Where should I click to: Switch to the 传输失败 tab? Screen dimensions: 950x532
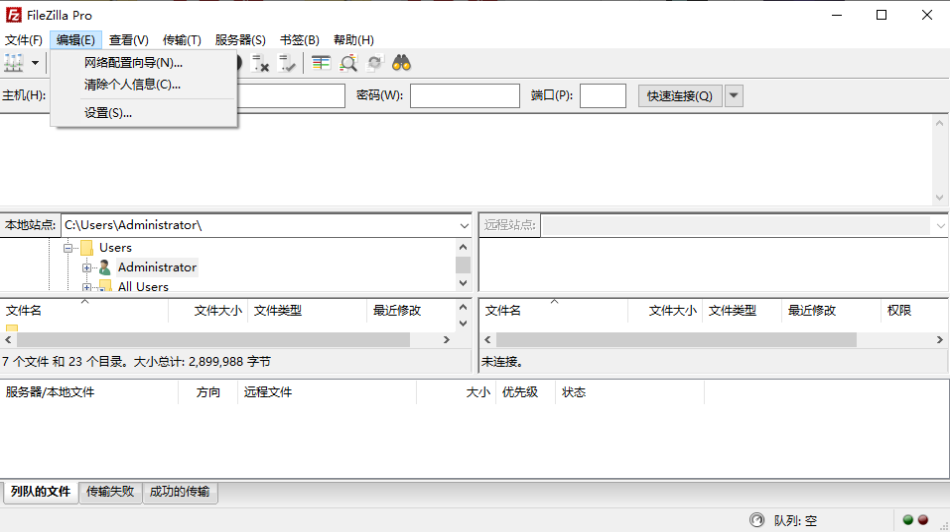pyautogui.click(x=110, y=491)
